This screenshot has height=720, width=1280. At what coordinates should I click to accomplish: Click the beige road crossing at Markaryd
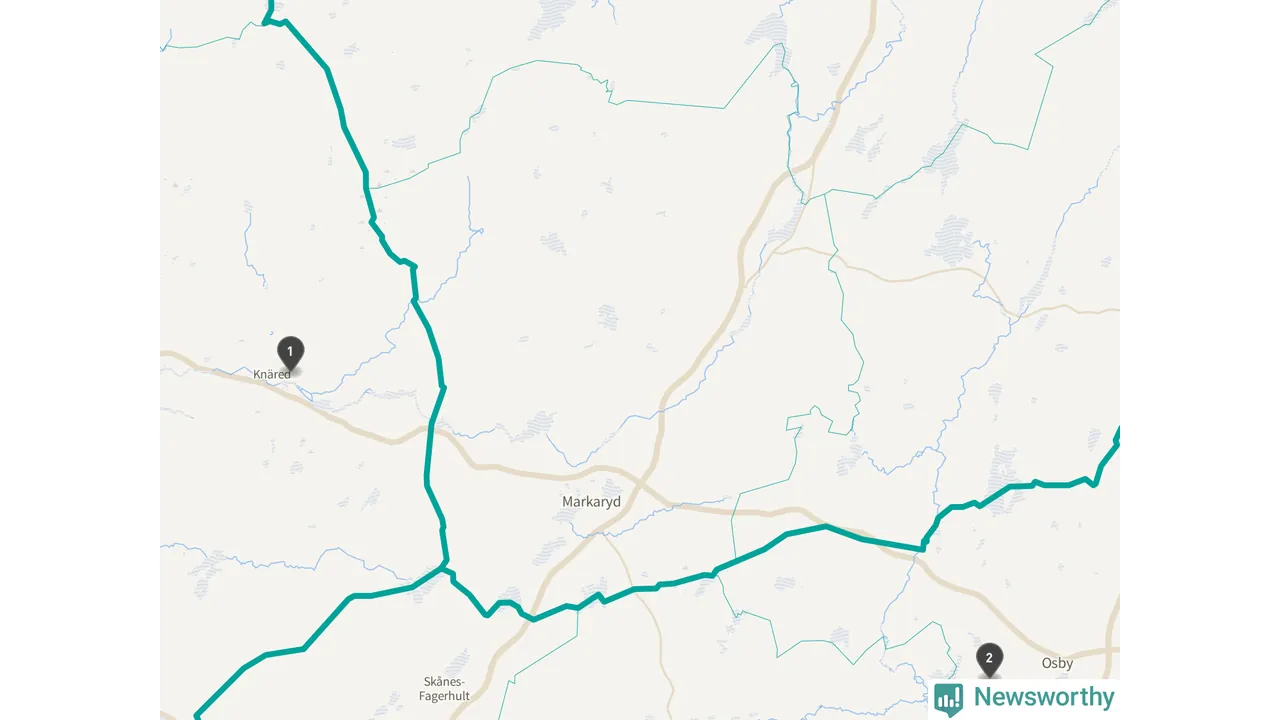click(x=641, y=480)
